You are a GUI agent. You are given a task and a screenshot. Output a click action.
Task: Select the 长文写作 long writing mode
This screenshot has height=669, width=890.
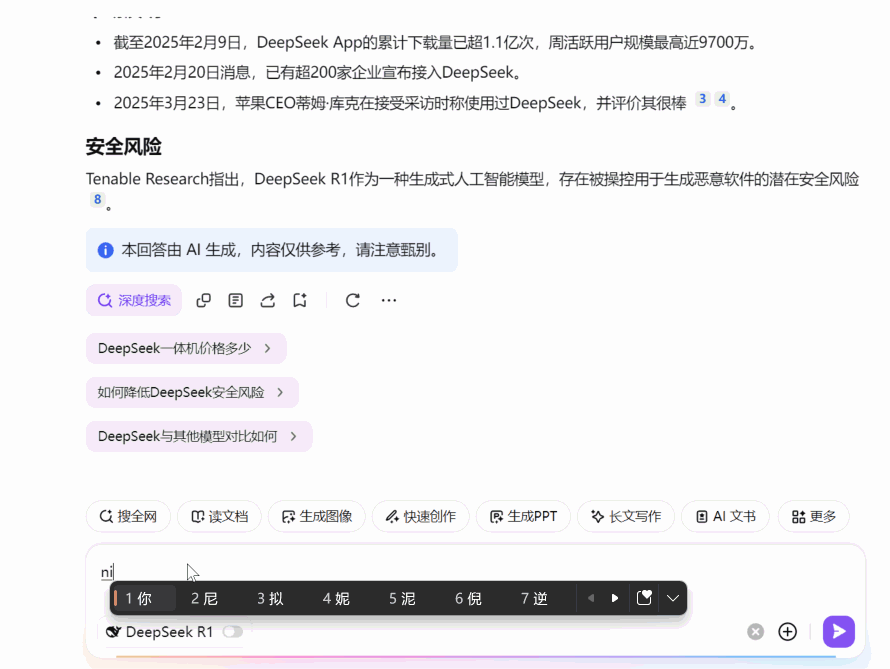point(625,516)
